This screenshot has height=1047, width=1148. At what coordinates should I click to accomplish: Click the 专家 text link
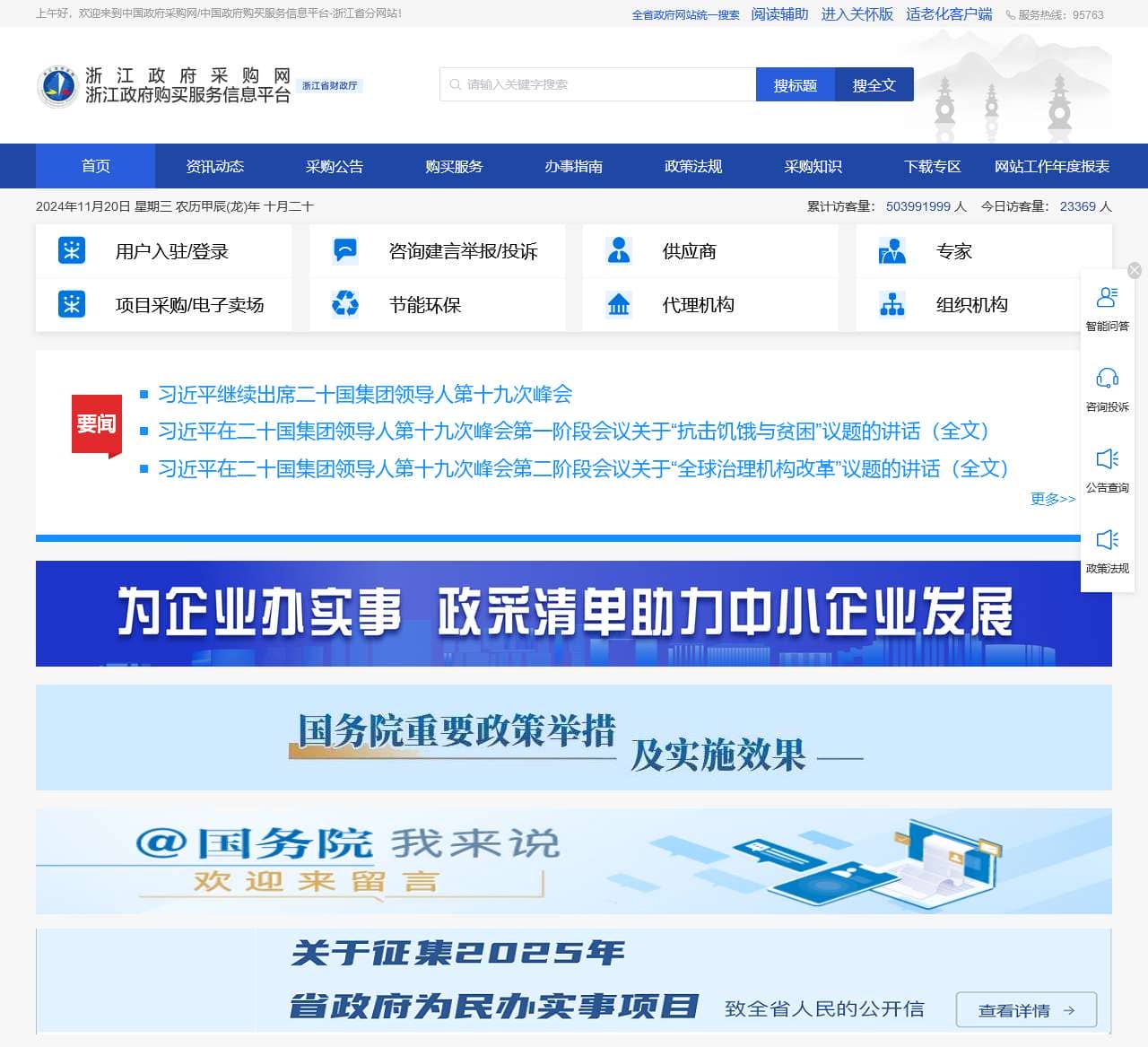click(954, 251)
